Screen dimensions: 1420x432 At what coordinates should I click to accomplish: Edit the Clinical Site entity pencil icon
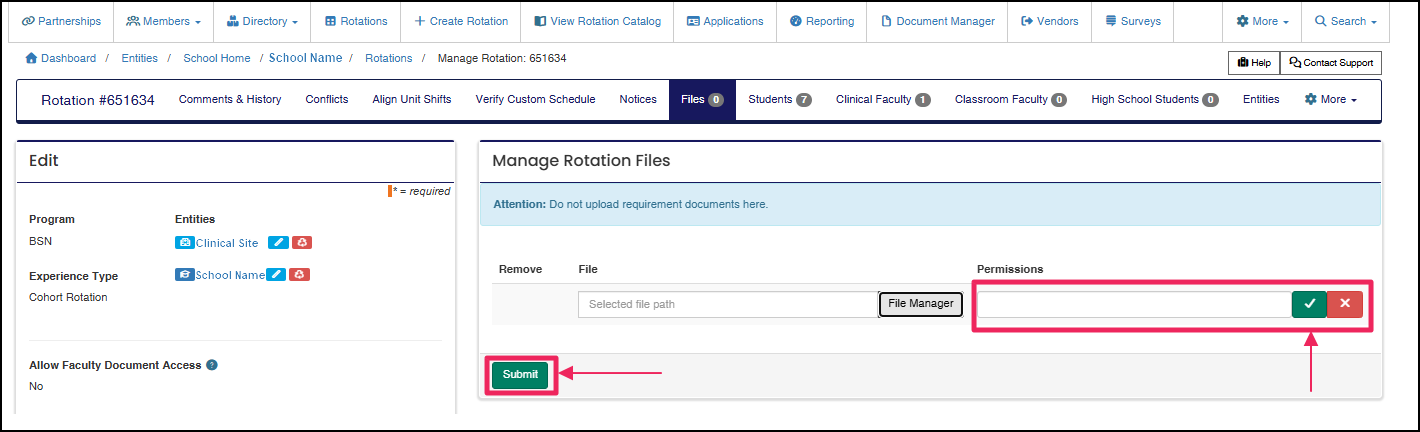[x=279, y=243]
